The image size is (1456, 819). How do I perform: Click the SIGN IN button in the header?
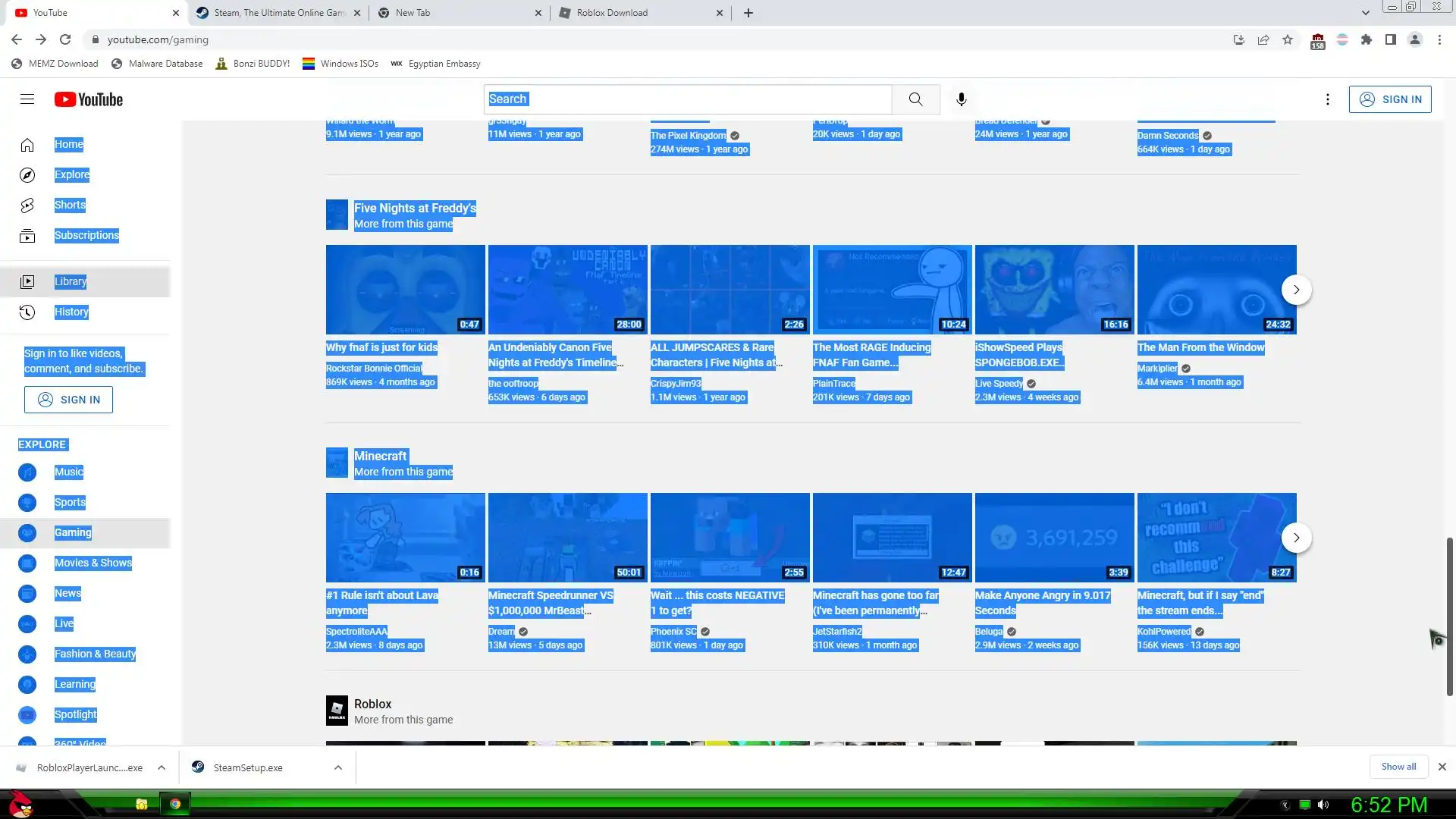click(x=1390, y=99)
